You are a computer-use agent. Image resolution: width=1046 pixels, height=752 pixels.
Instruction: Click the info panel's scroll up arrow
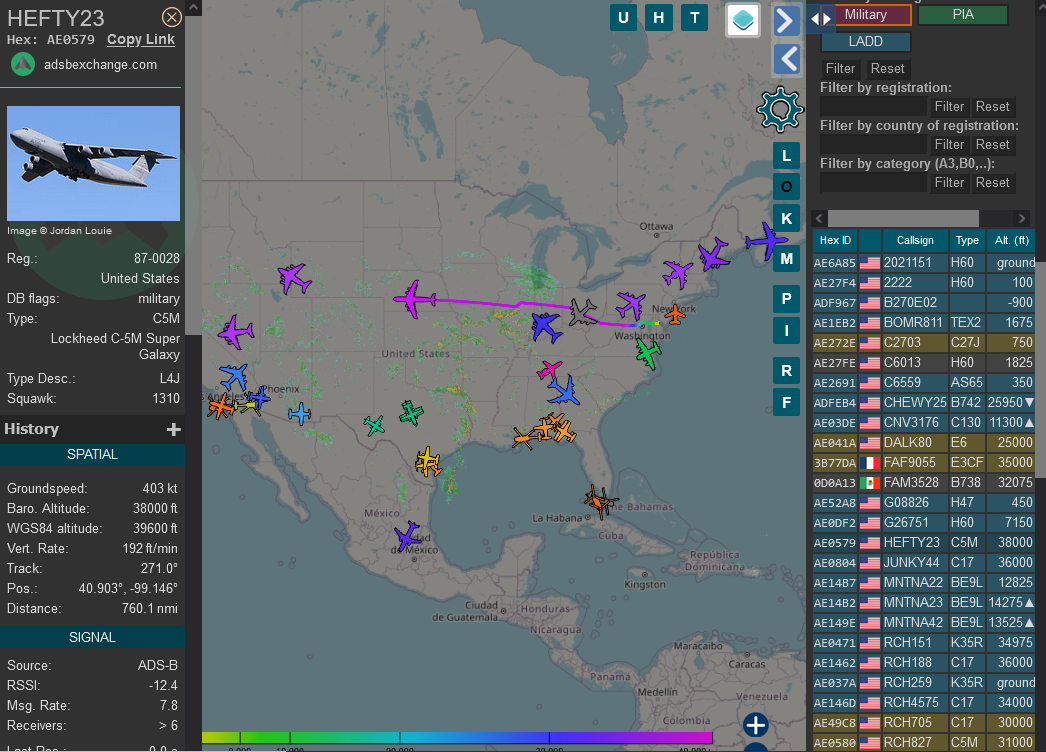tap(193, 8)
